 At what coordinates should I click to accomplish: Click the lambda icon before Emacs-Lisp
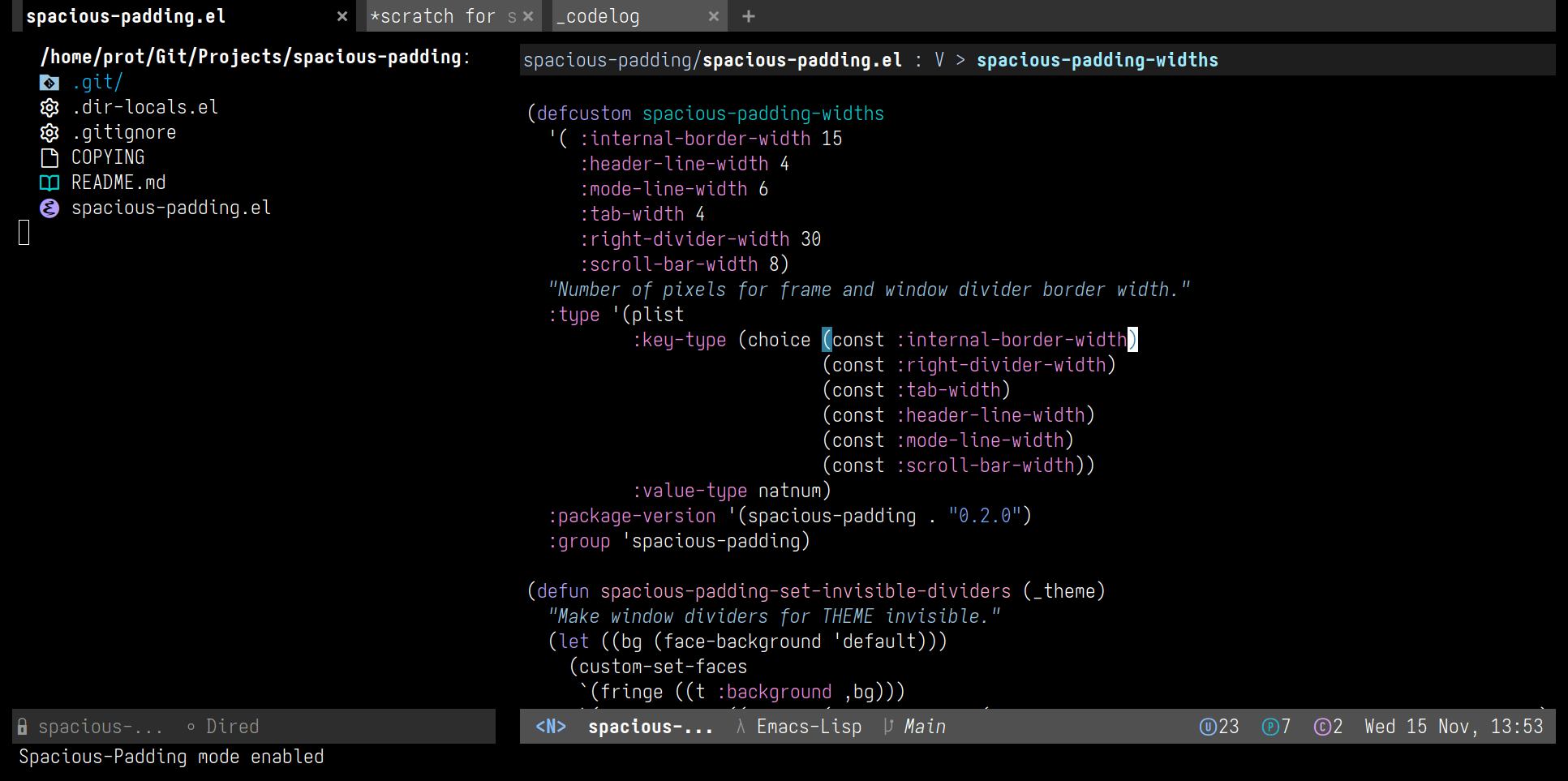741,727
